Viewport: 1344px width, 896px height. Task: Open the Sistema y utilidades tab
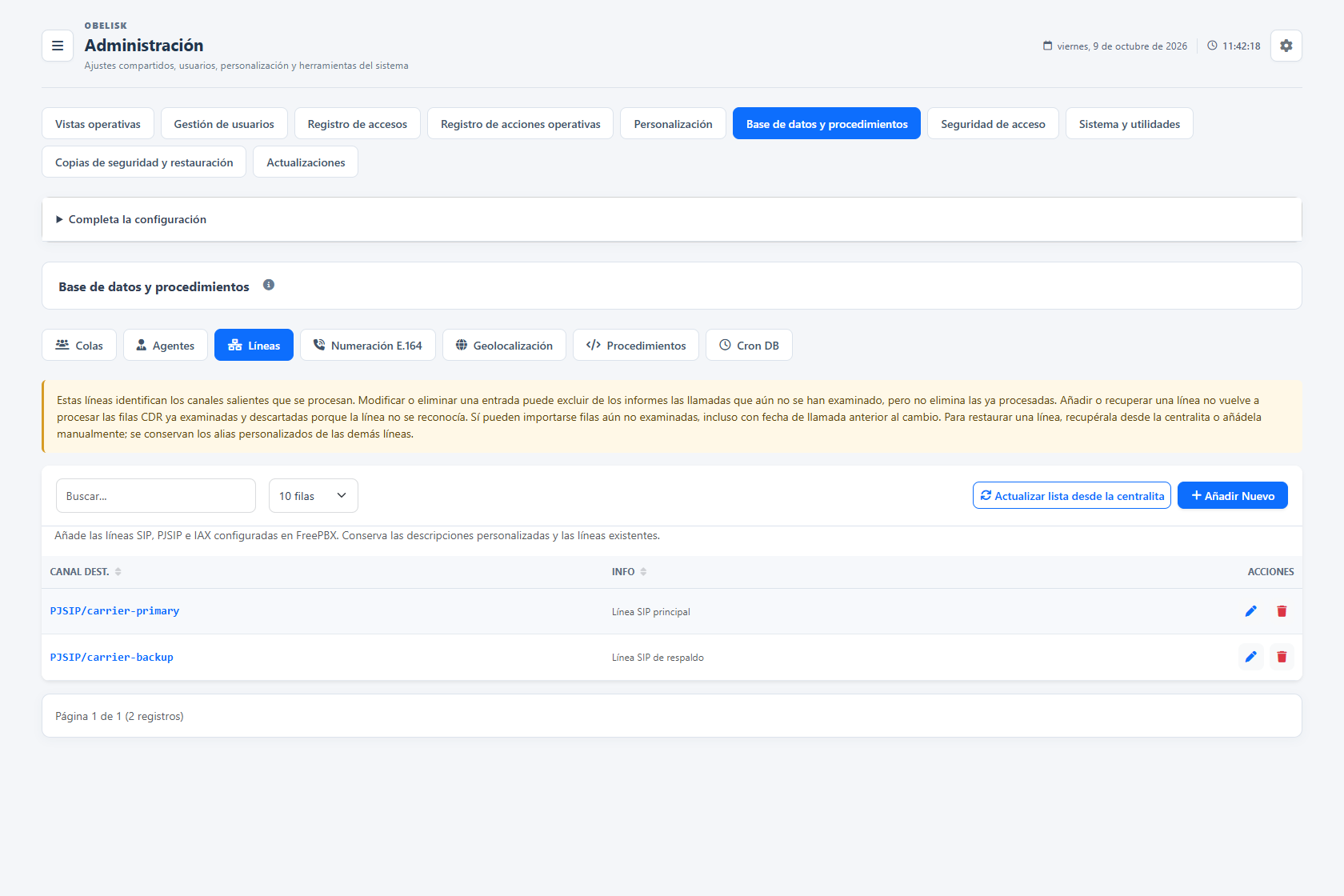click(1130, 124)
